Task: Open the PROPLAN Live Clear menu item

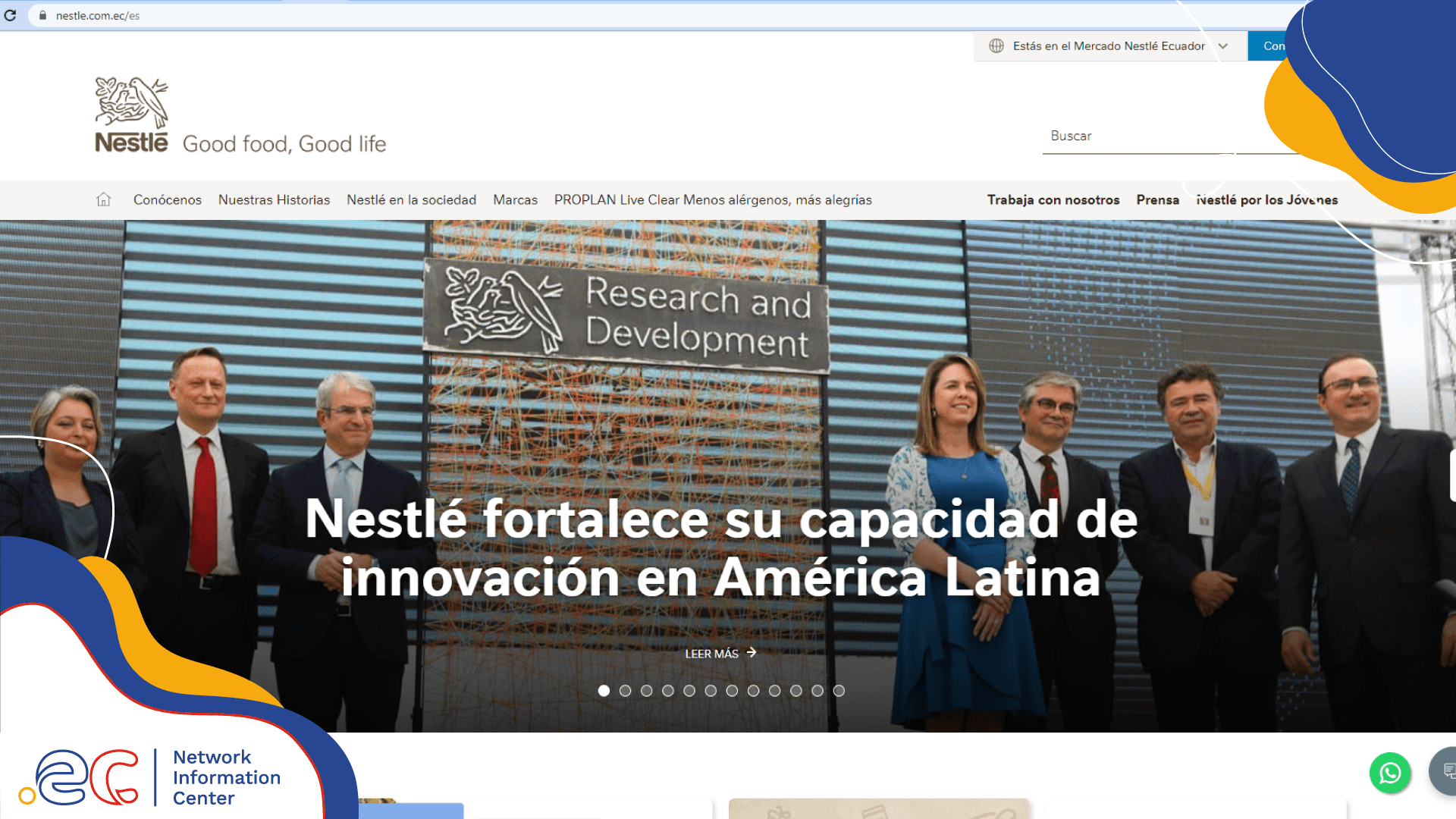Action: 713,200
